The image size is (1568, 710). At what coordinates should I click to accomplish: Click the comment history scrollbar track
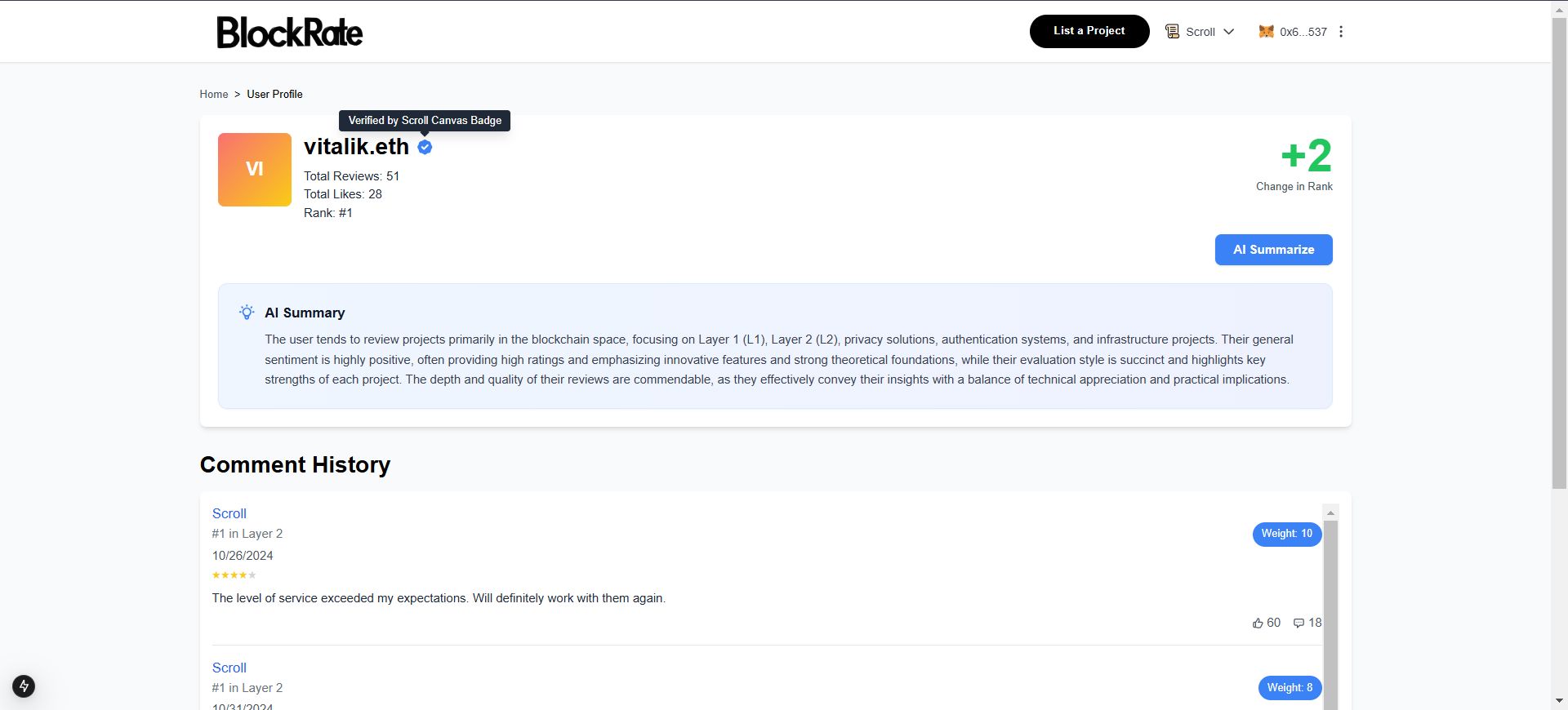1330,615
